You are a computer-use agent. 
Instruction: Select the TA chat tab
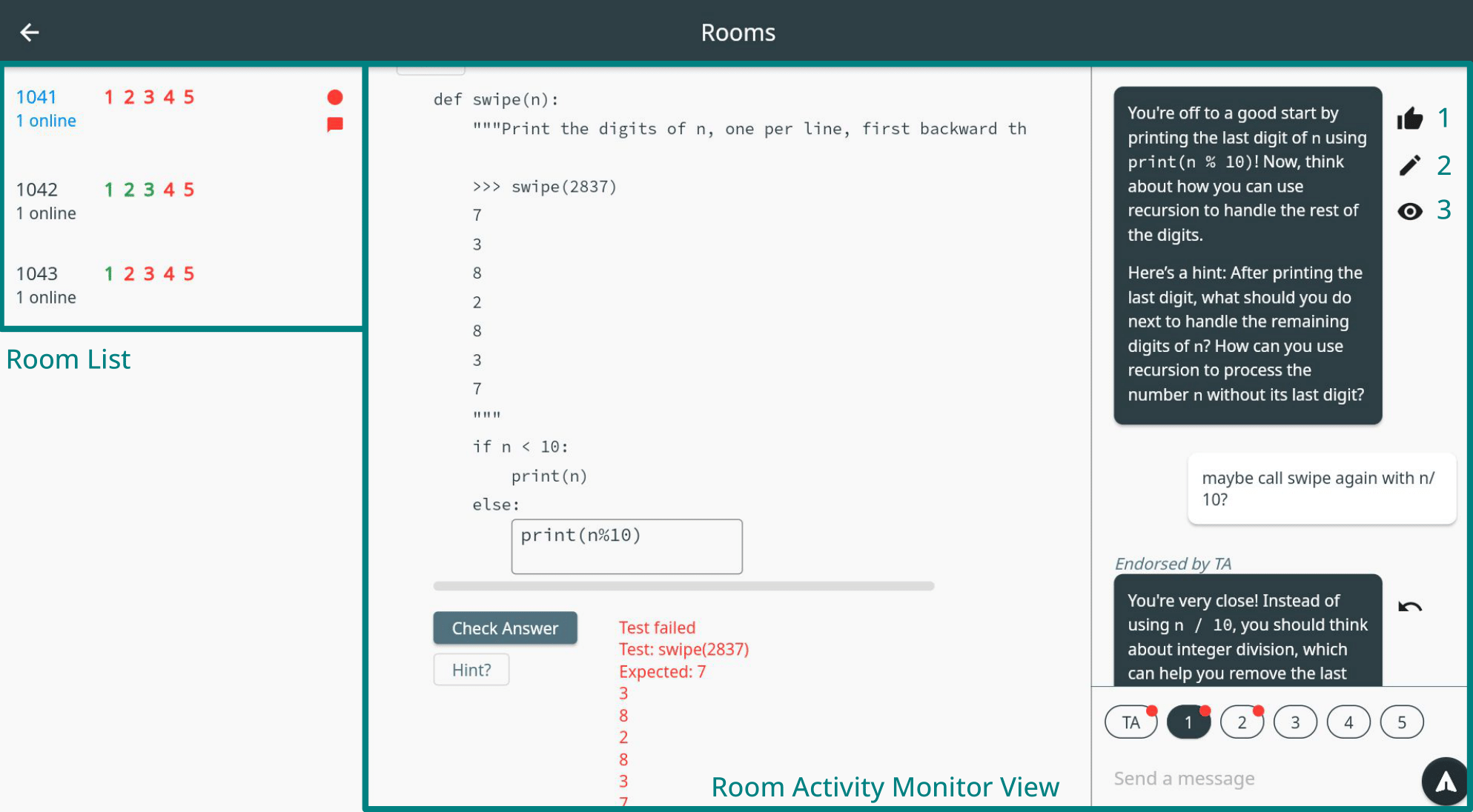point(1131,722)
